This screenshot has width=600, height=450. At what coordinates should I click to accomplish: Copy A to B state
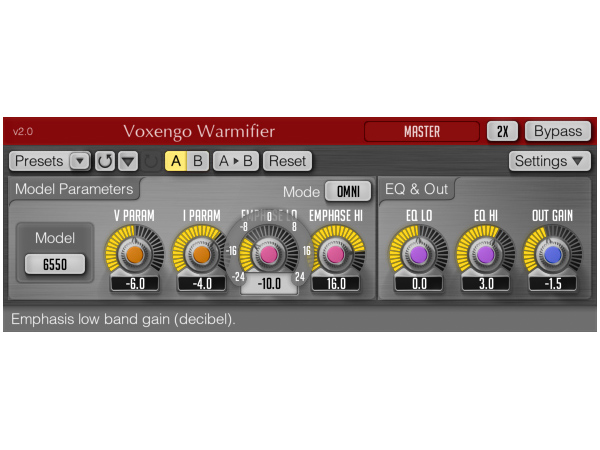236,161
